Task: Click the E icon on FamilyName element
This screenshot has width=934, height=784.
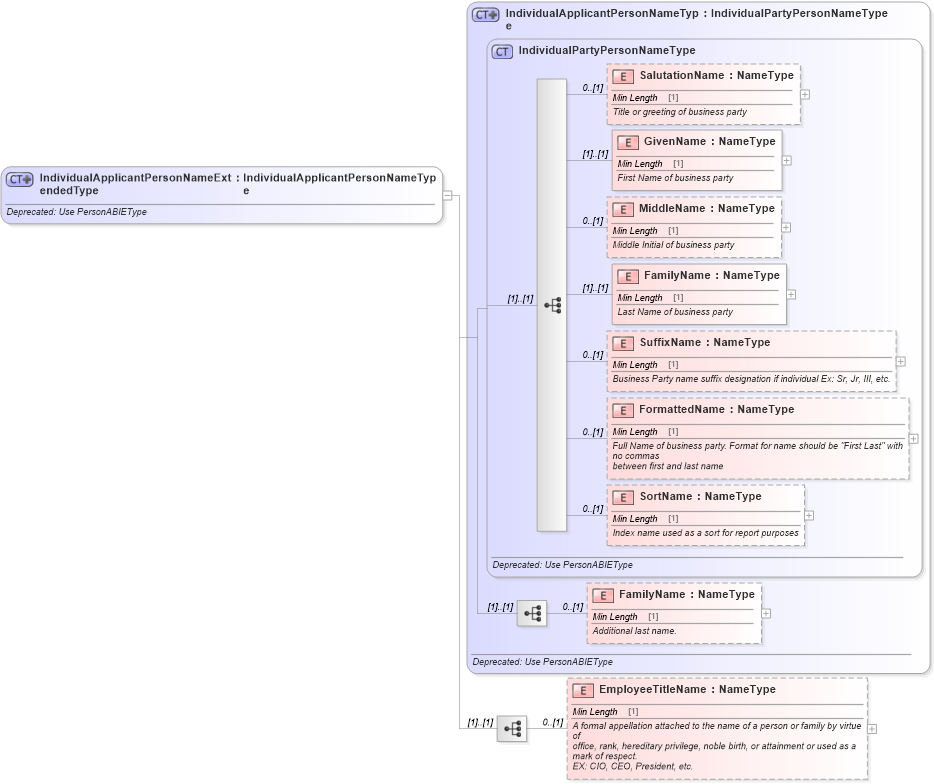Action: [628, 276]
